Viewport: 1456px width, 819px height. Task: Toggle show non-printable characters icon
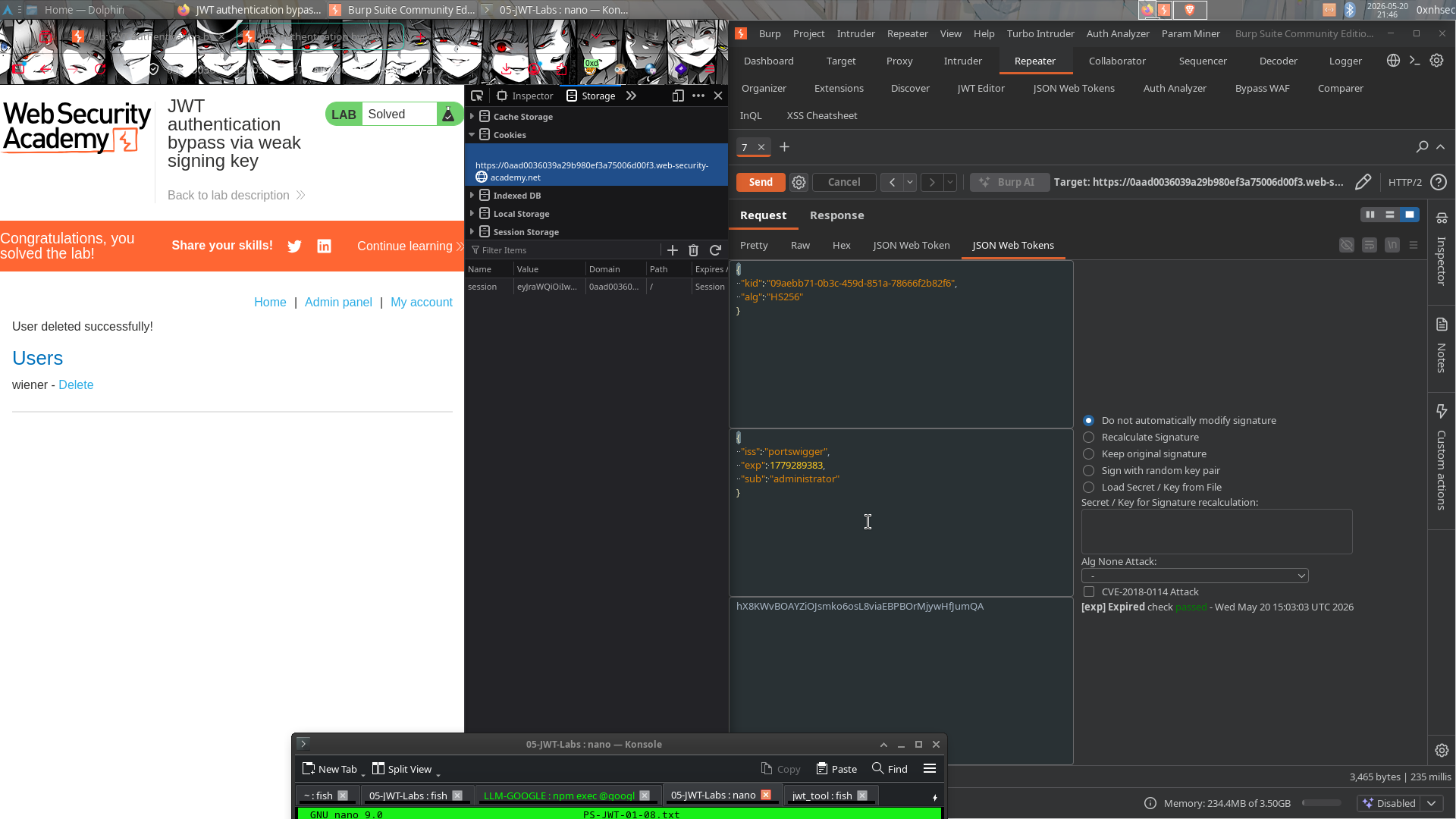(1392, 245)
